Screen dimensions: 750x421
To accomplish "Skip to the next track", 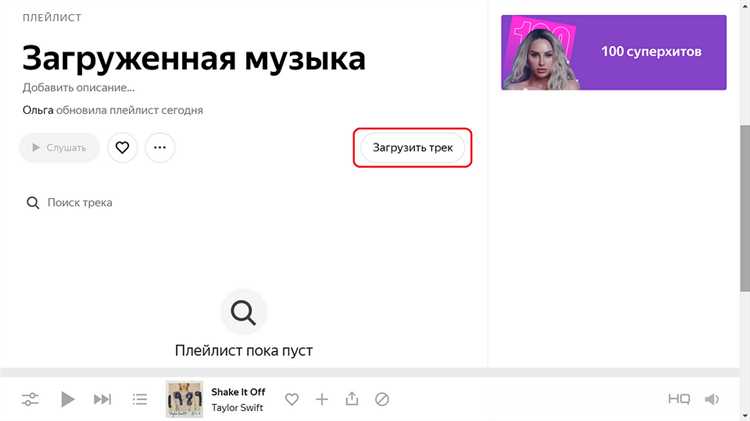I will pyautogui.click(x=102, y=399).
